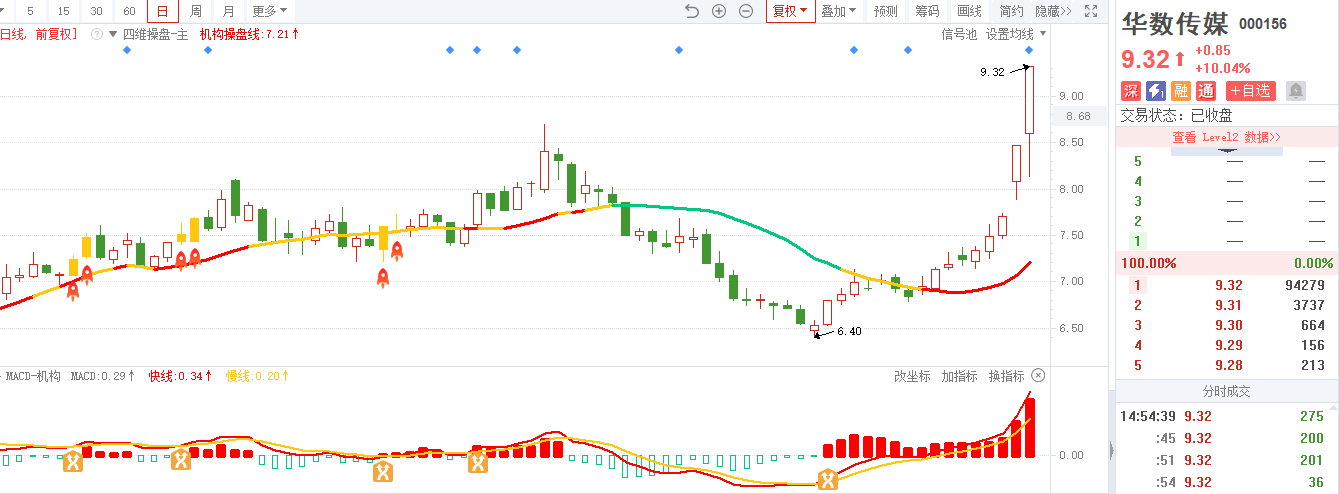
Task: Open the 查看 Level2 数据 link
Action: [1226, 137]
